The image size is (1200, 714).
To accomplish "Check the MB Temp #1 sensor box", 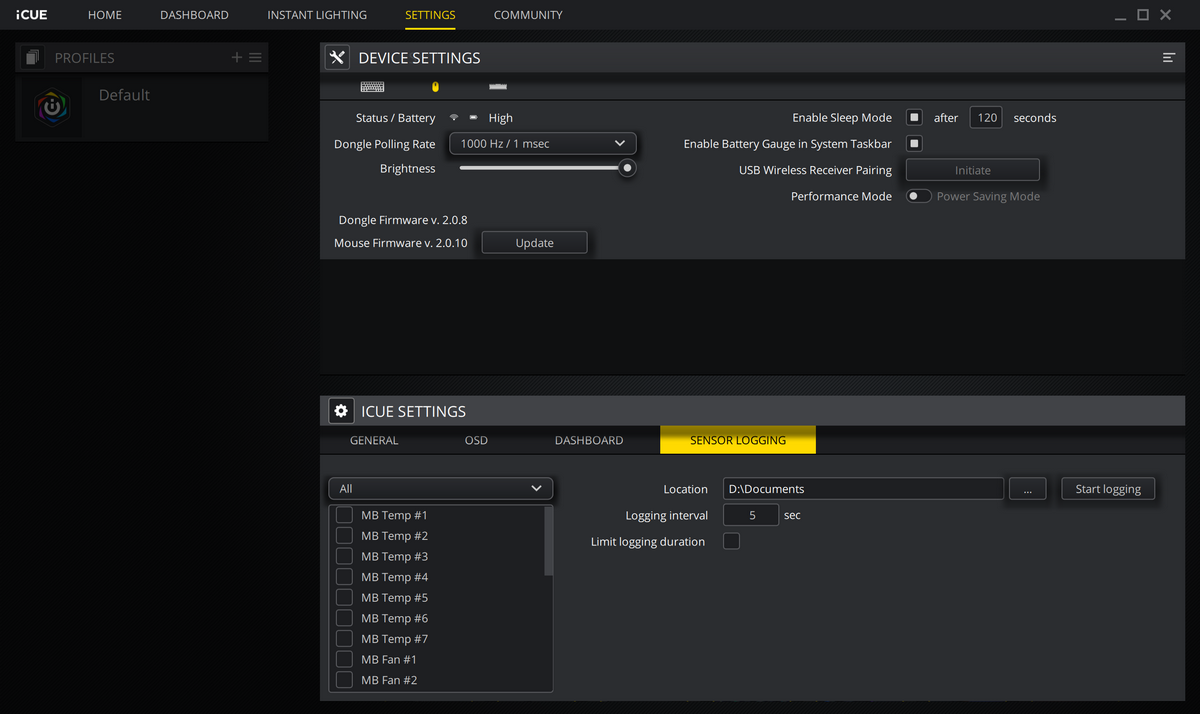I will tap(344, 515).
